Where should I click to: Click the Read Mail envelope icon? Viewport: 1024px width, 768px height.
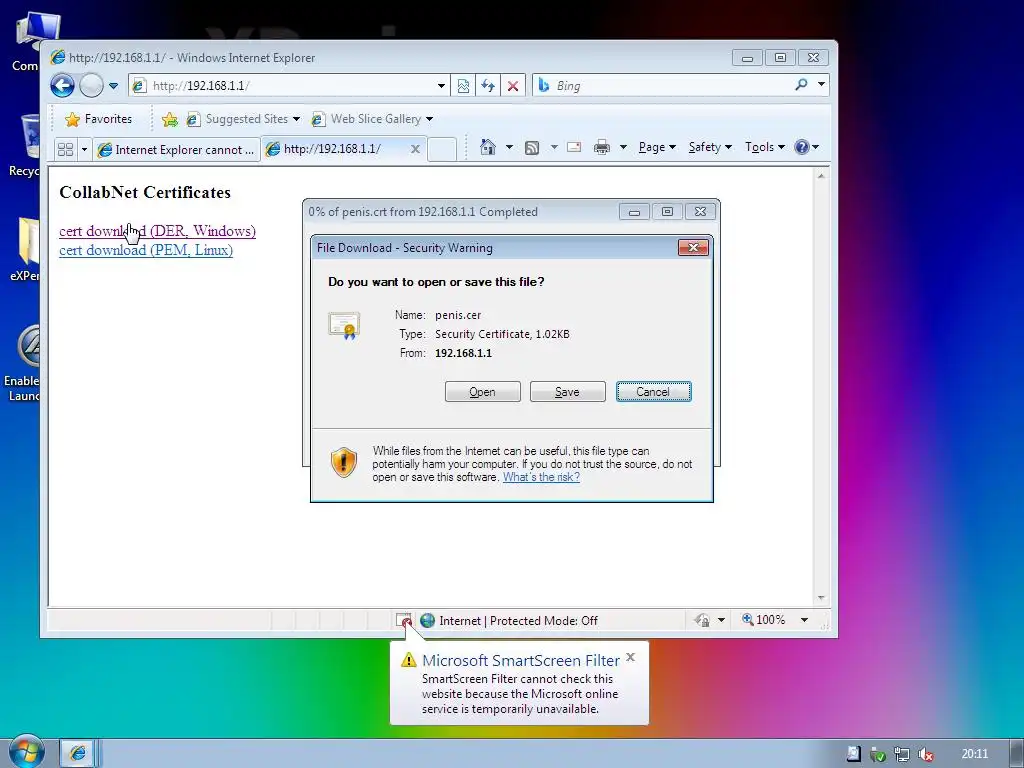(574, 147)
